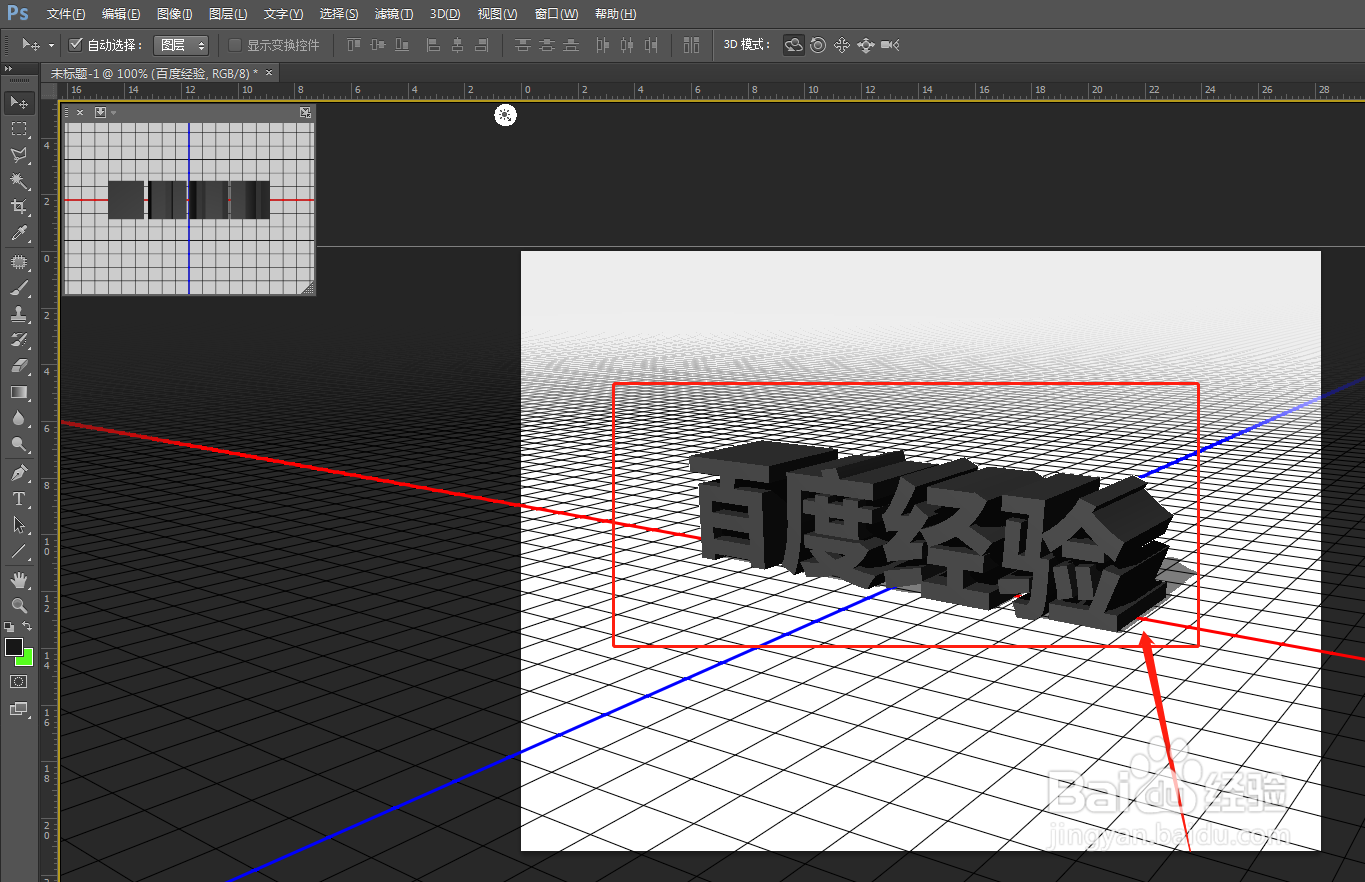
Task: Click the auto-align layers icon
Action: coord(691,45)
